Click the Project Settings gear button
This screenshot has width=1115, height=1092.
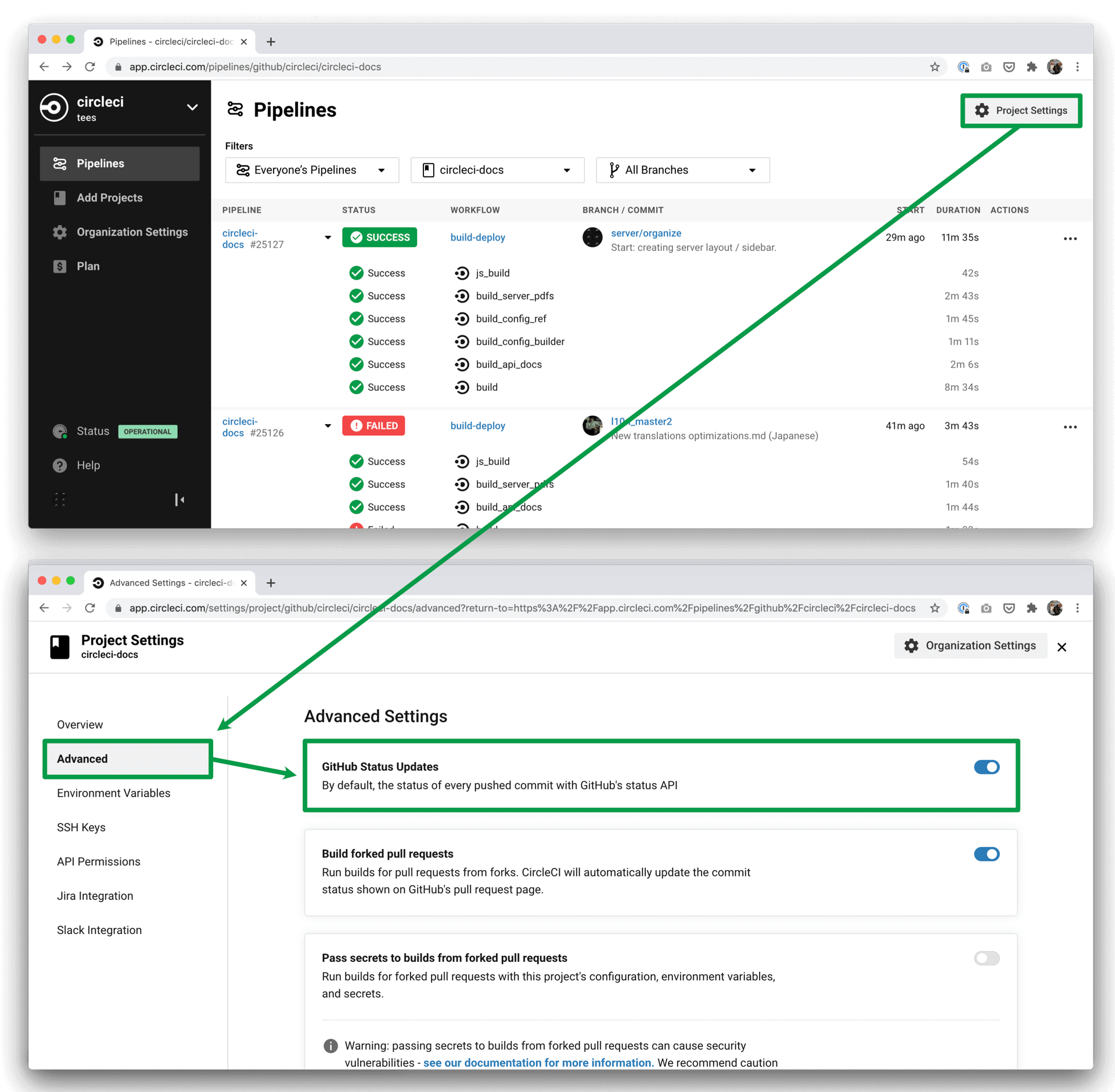tap(1021, 110)
